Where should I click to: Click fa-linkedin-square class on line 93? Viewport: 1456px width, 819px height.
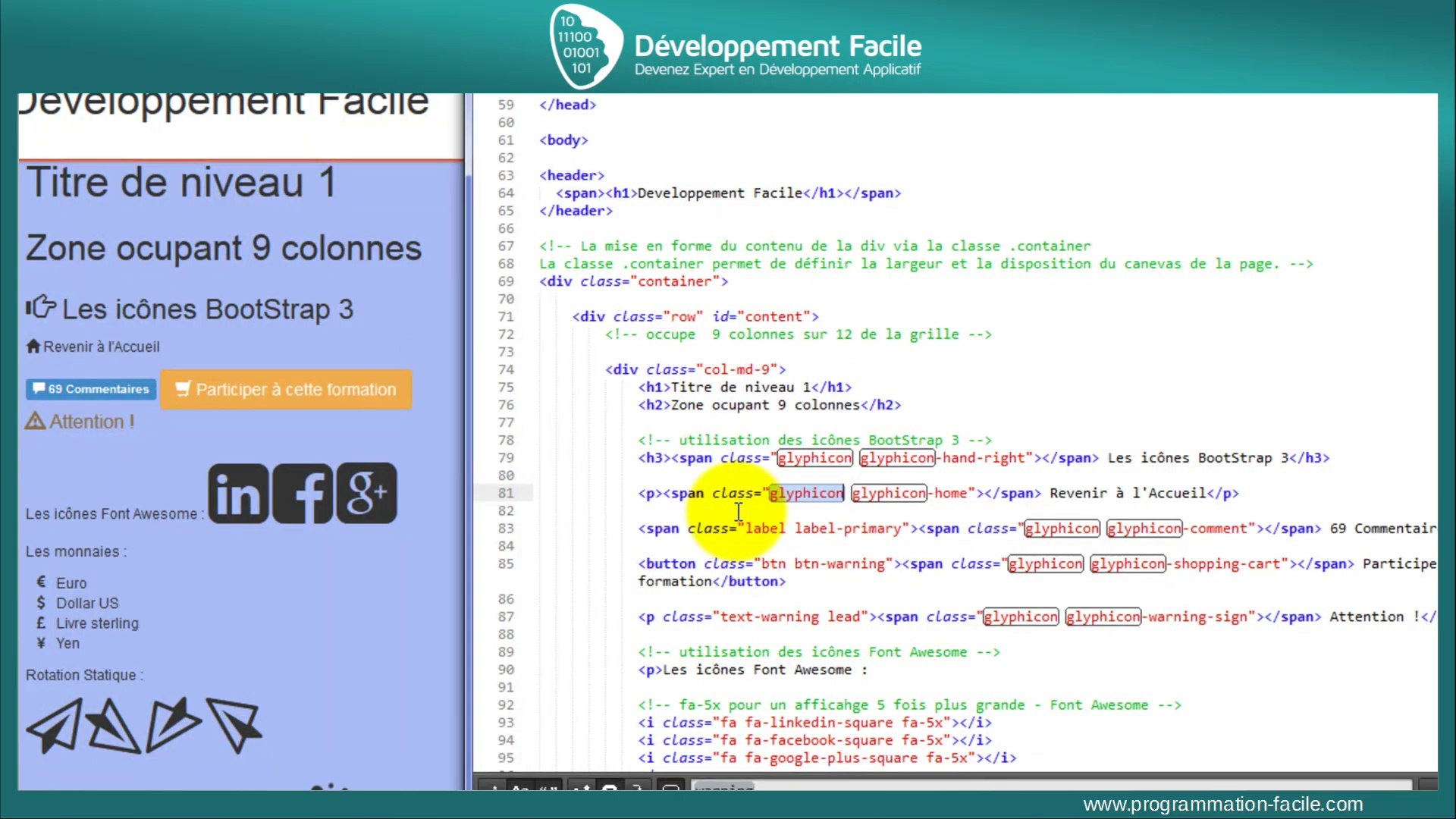coord(819,723)
